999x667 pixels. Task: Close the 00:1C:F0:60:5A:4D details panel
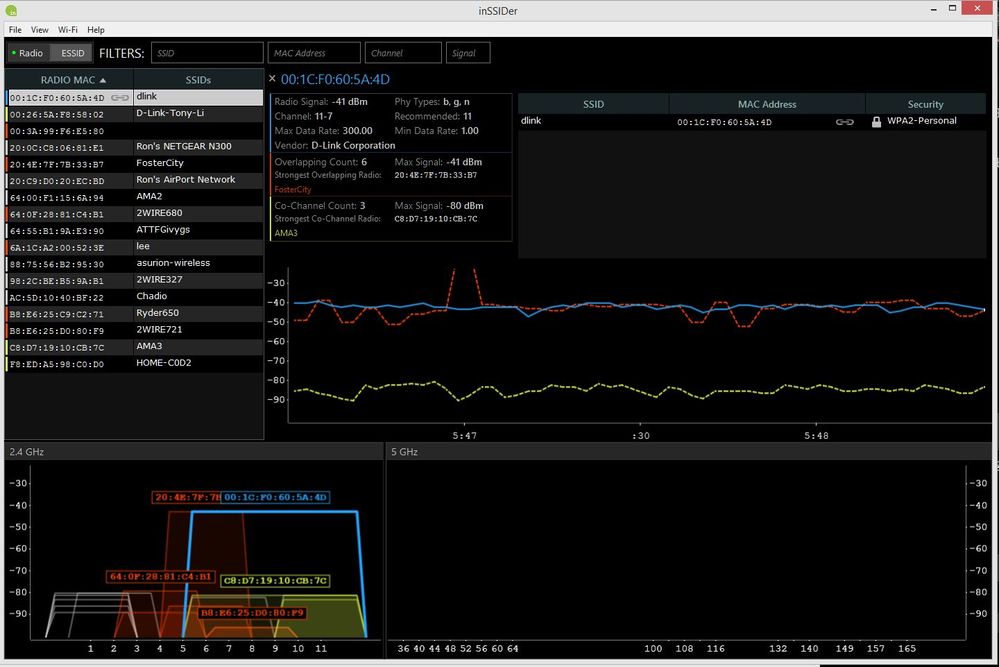coord(272,79)
